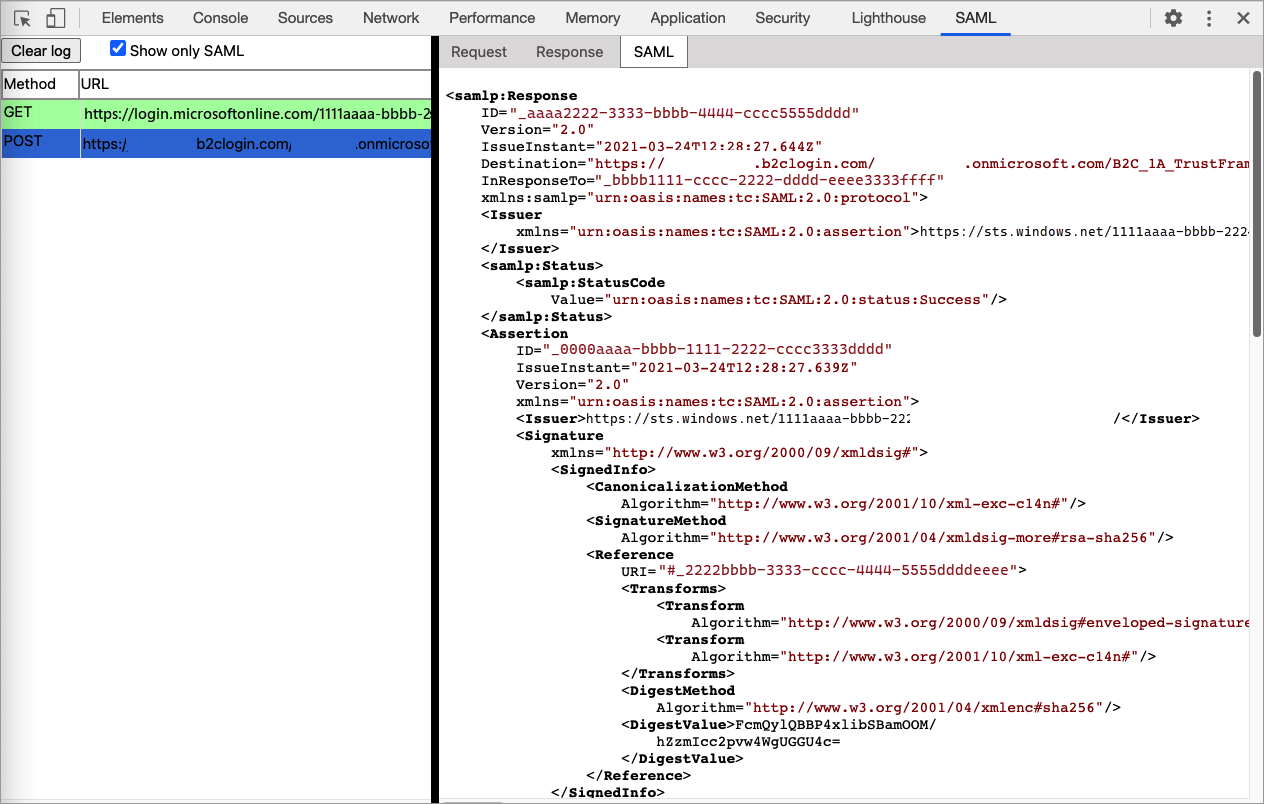Viewport: 1264px width, 804px height.
Task: Open the Console tab
Action: click(220, 17)
